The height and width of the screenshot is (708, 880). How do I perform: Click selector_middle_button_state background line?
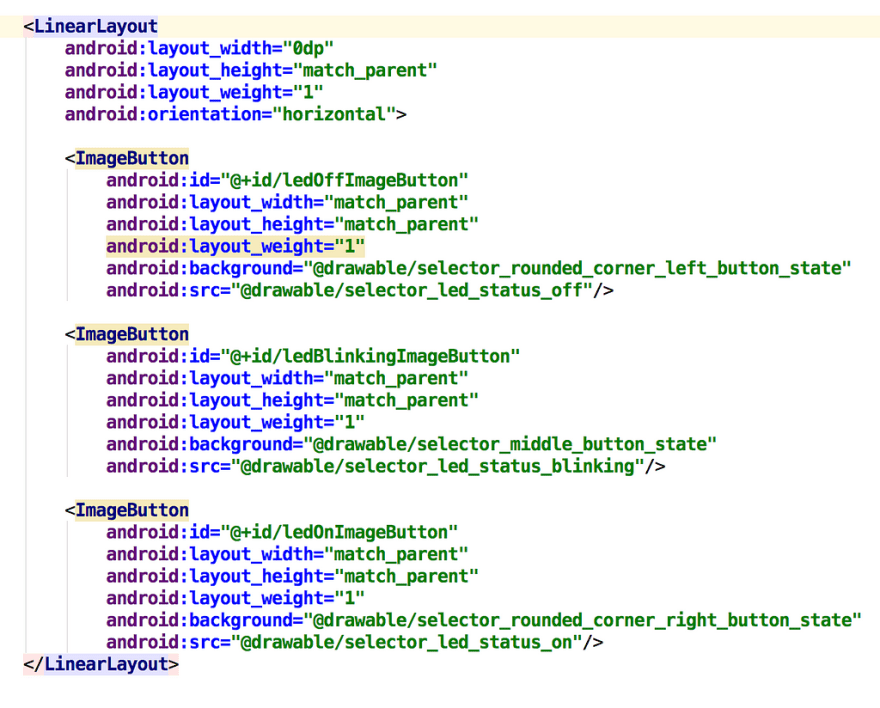411,444
